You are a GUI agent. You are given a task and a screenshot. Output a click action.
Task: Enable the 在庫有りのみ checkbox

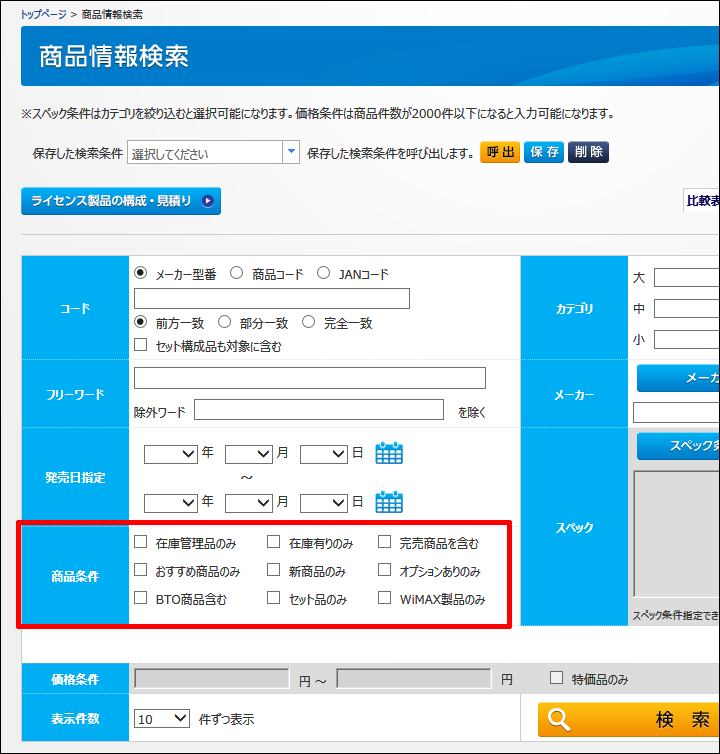274,543
